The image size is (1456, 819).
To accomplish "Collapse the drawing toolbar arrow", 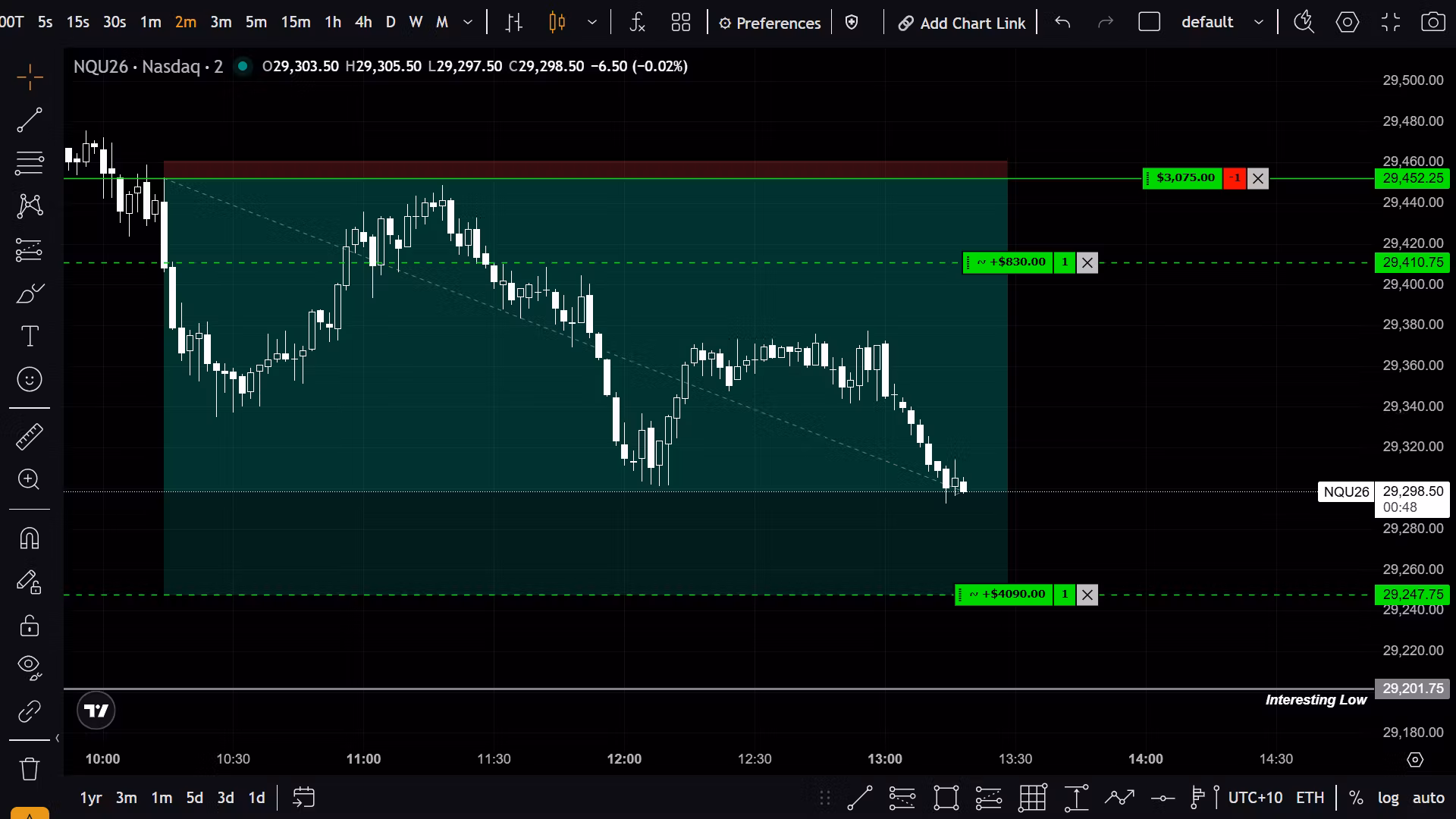I will point(57,738).
